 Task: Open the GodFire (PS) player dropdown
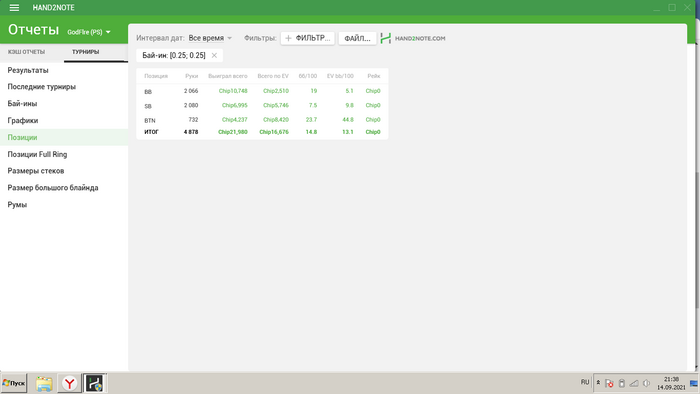click(x=89, y=32)
